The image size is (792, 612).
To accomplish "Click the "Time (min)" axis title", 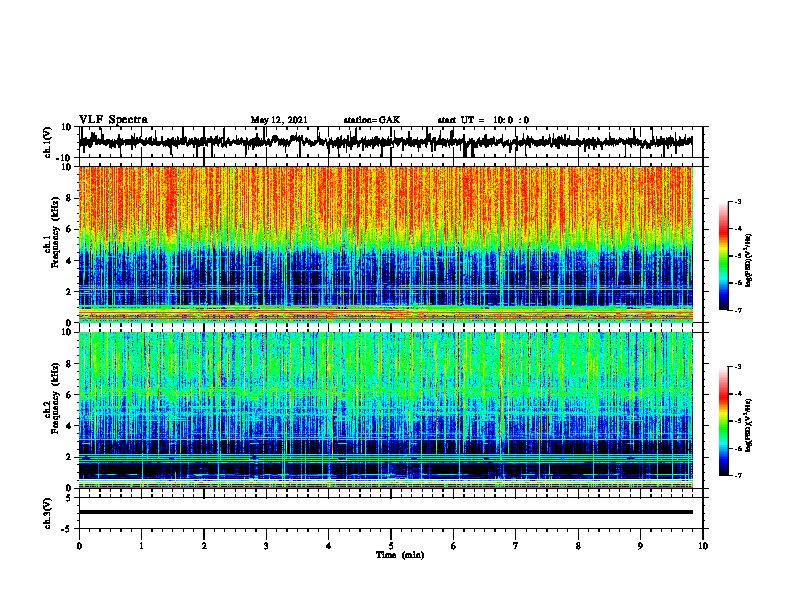I will [400, 555].
